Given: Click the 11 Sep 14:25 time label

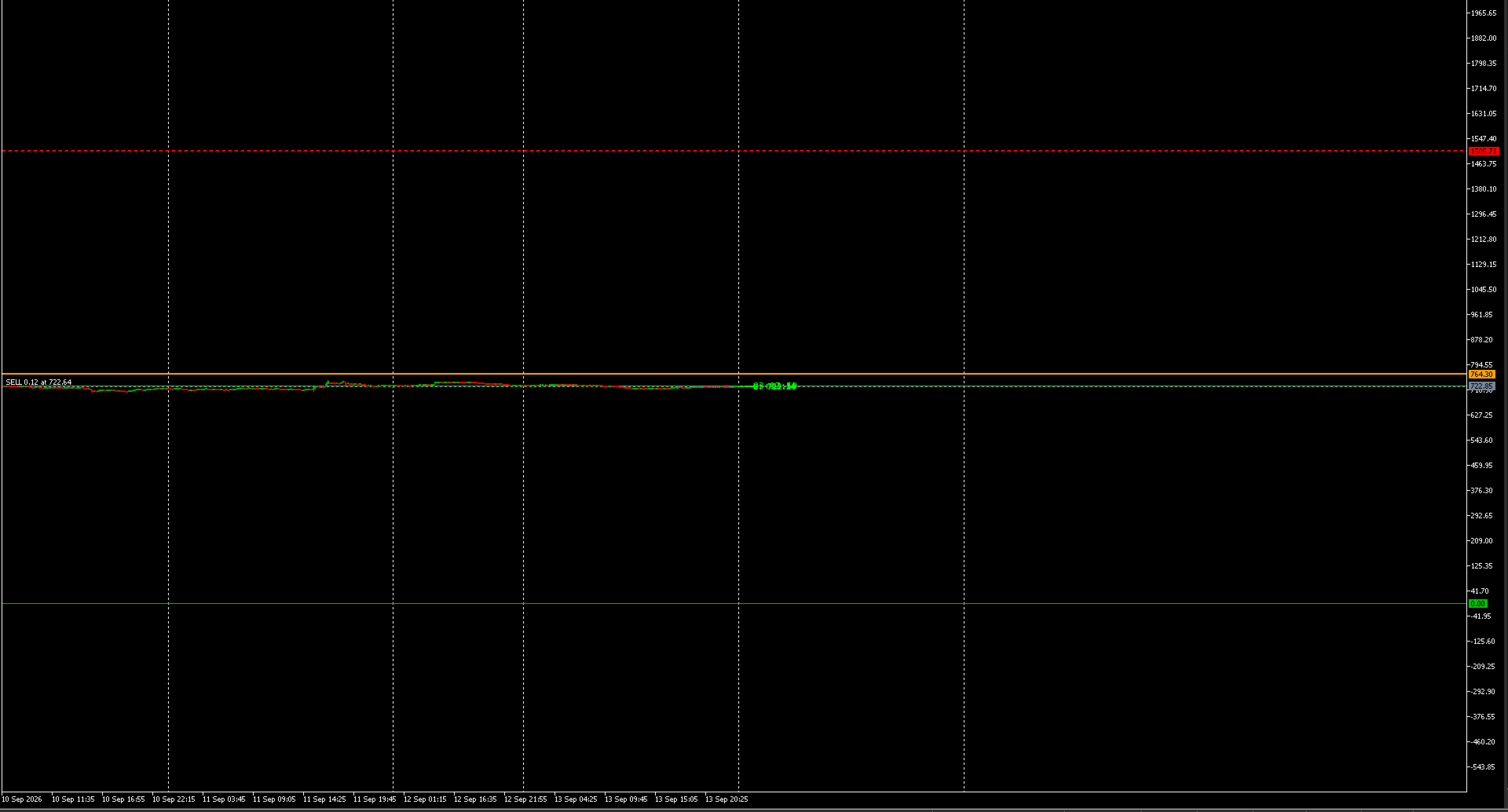Looking at the screenshot, I should pos(324,799).
